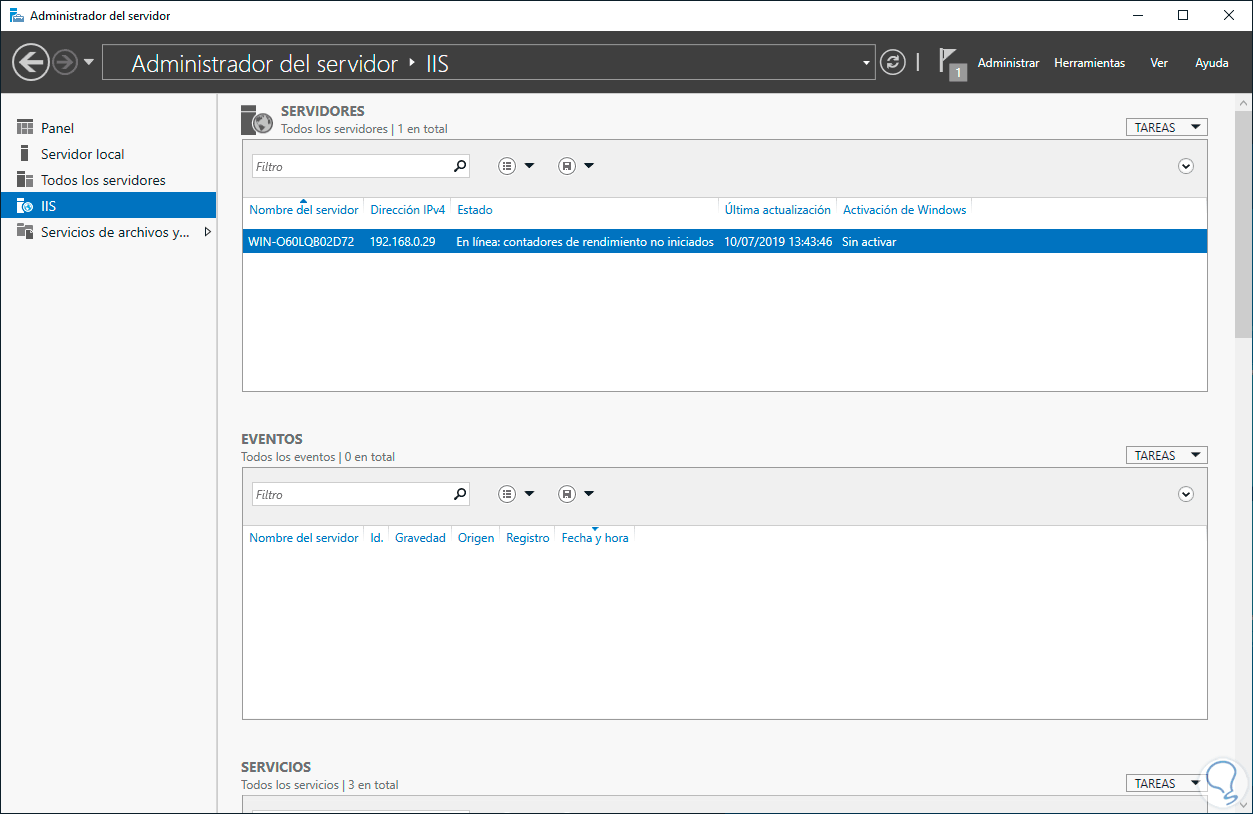The height and width of the screenshot is (814, 1253).
Task: Click the IP address 192.168.0.29 cell
Action: pos(402,242)
